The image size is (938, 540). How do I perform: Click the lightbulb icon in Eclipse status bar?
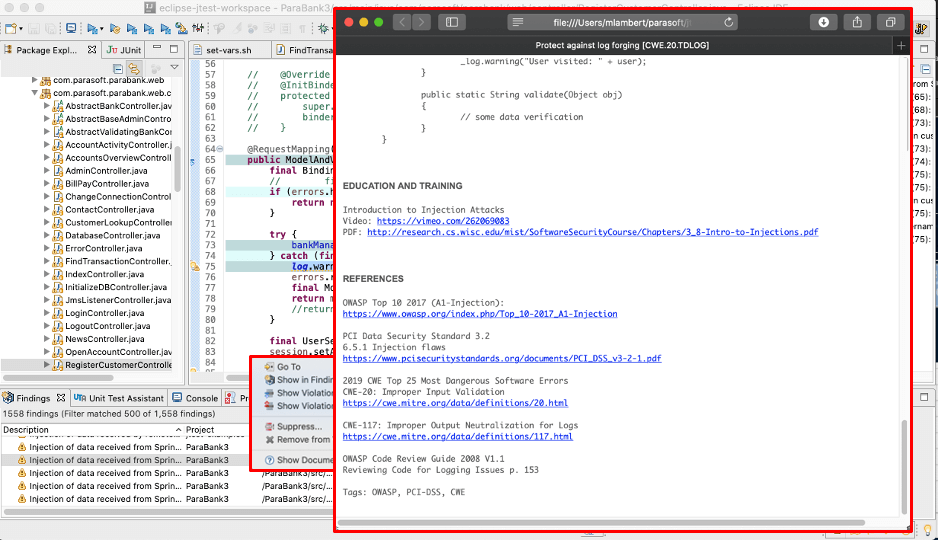(927, 530)
